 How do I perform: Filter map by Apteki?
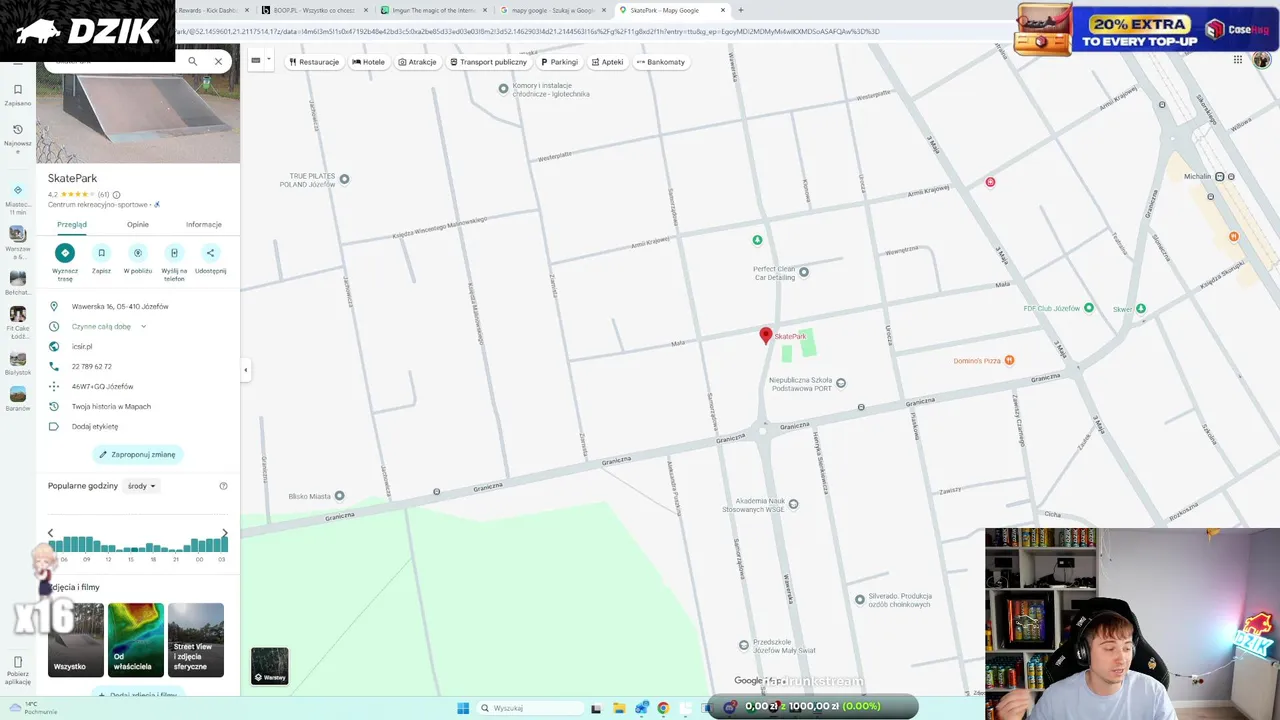coord(607,62)
